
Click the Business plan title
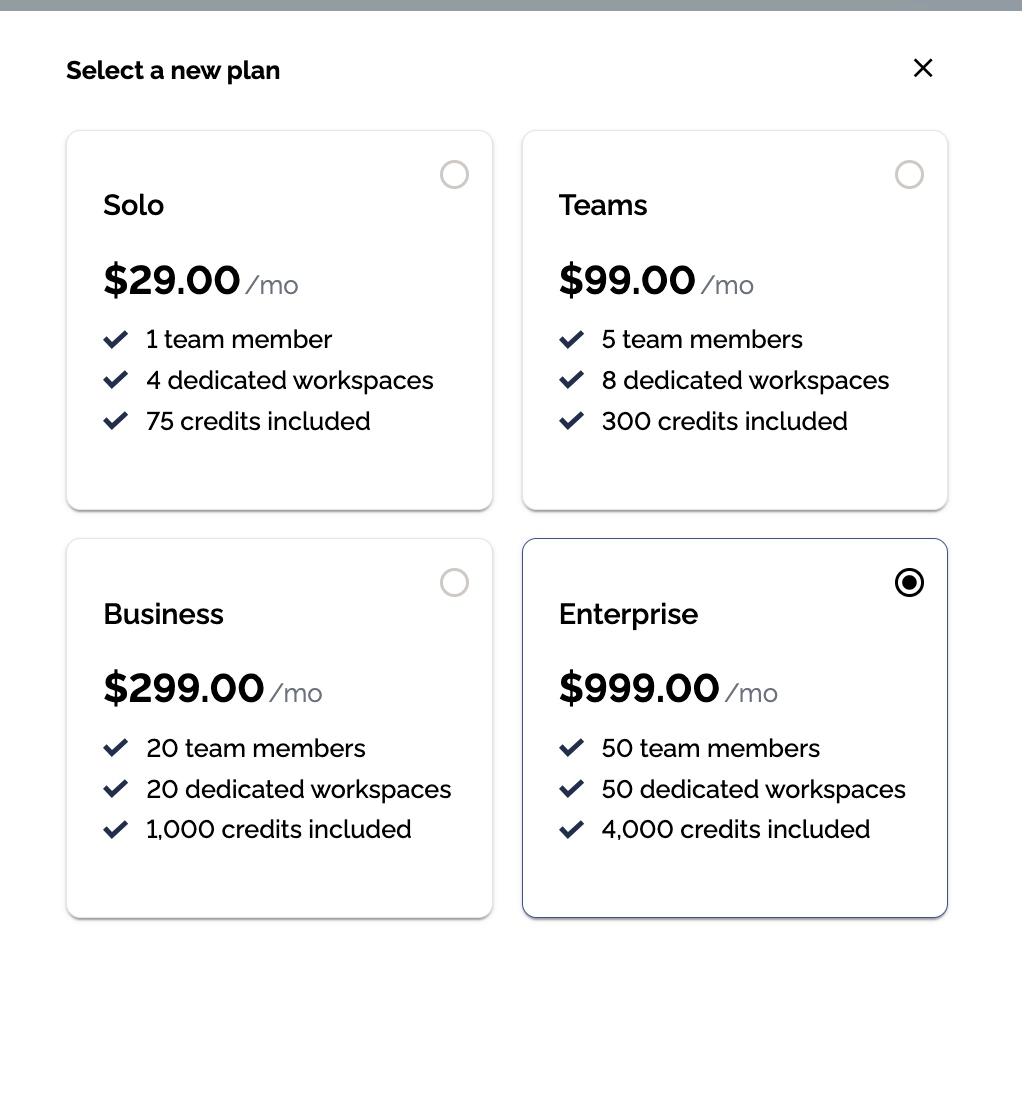(x=164, y=614)
